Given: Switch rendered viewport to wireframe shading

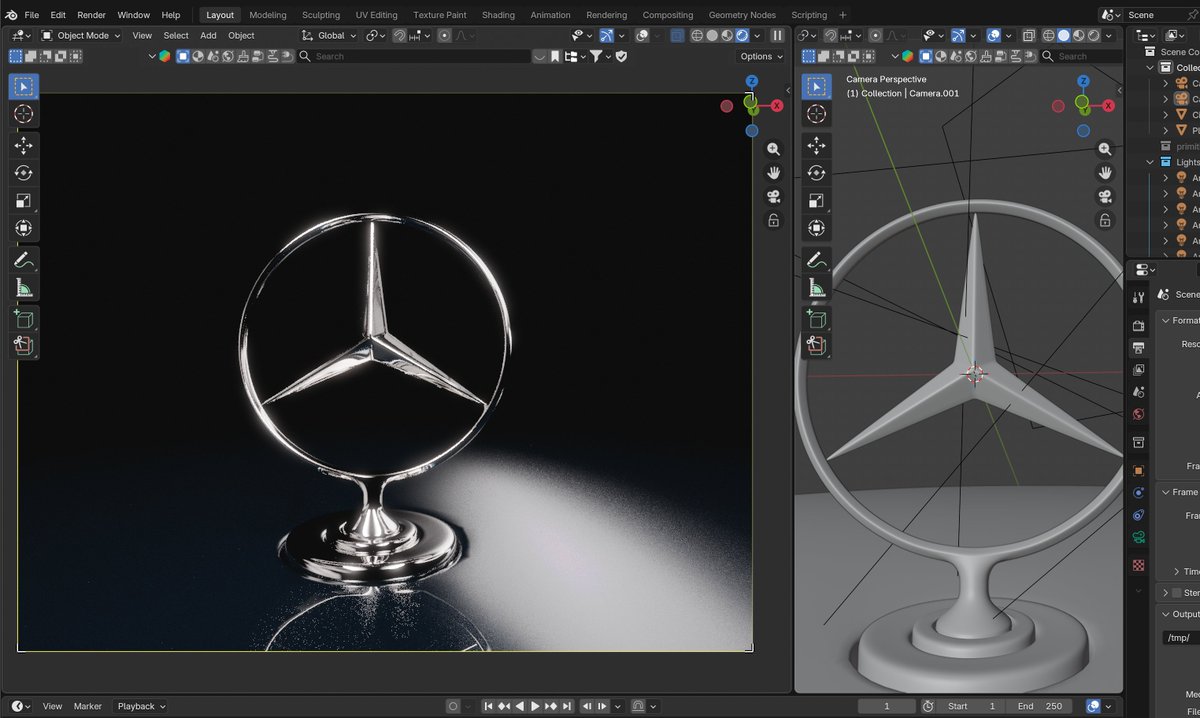Looking at the screenshot, I should pyautogui.click(x=697, y=35).
